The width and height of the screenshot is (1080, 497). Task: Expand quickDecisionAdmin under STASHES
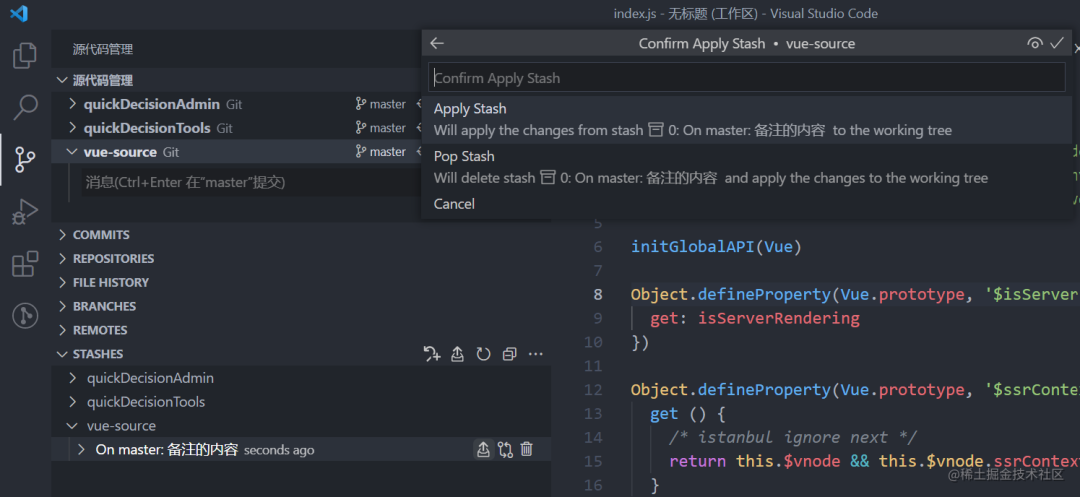pos(72,379)
